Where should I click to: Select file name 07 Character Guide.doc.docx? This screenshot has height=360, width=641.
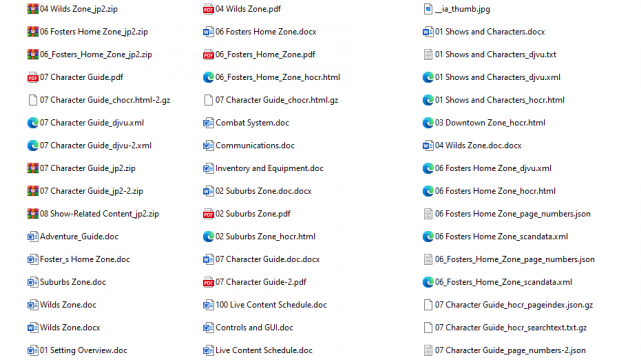pos(267,259)
